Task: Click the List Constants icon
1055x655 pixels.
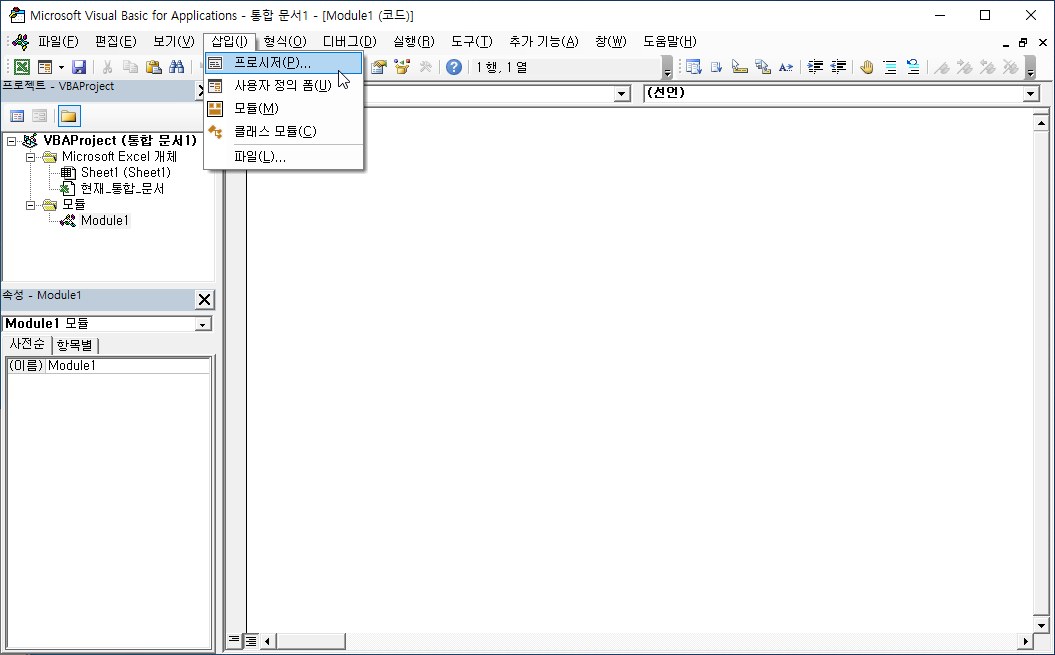Action: (x=717, y=67)
